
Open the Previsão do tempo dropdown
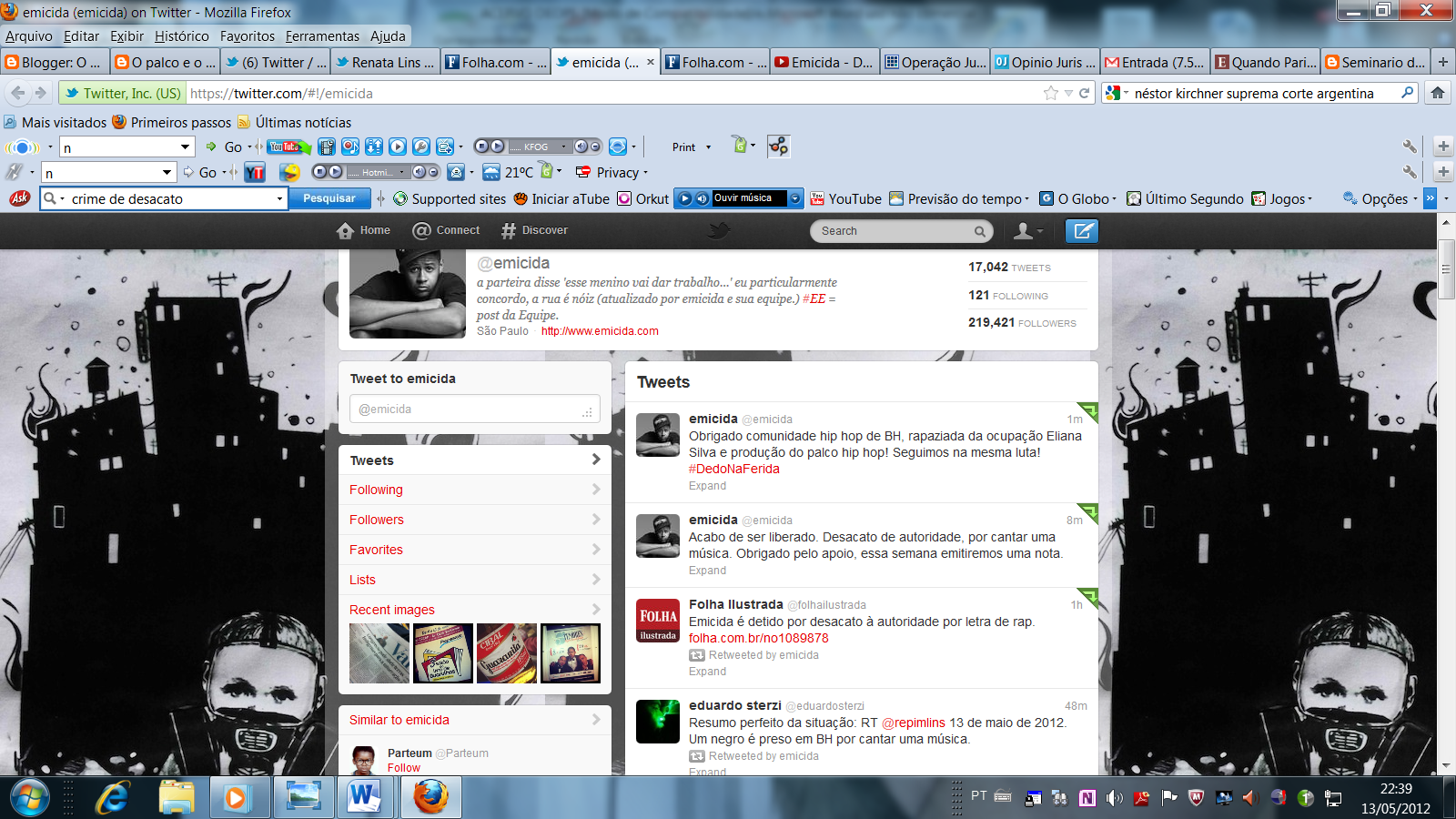coord(1027,199)
